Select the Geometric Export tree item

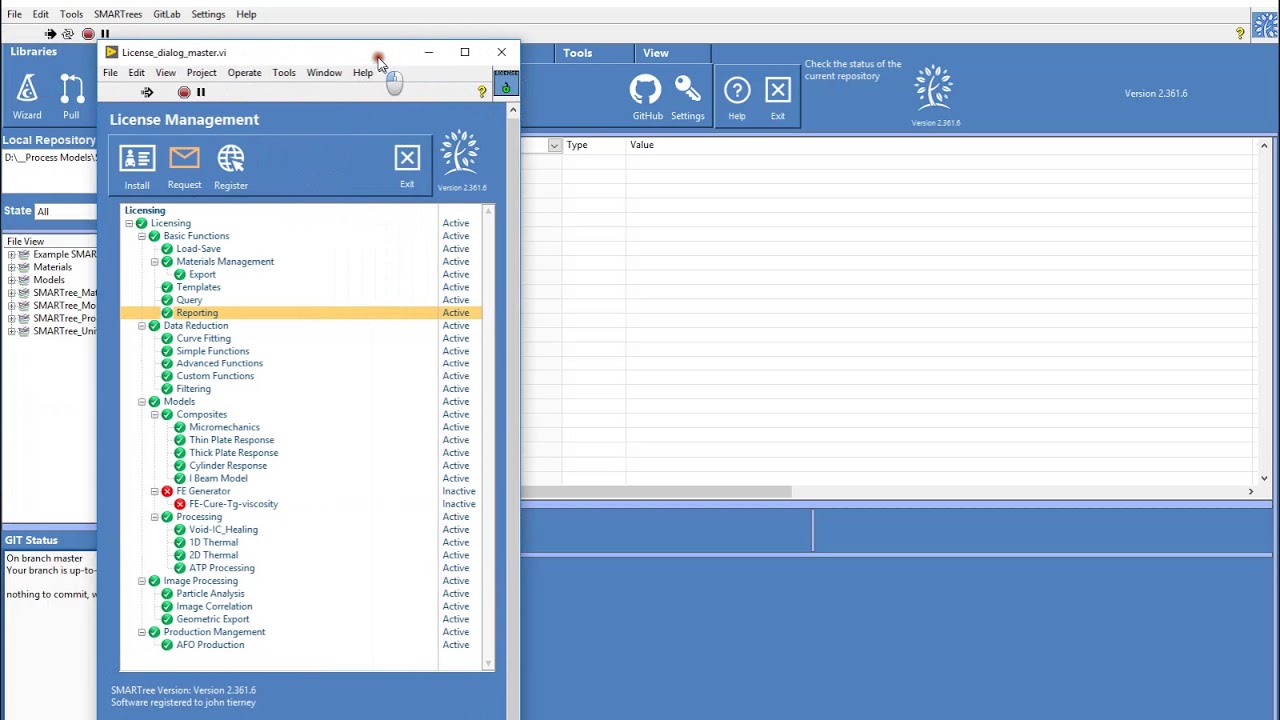(213, 619)
